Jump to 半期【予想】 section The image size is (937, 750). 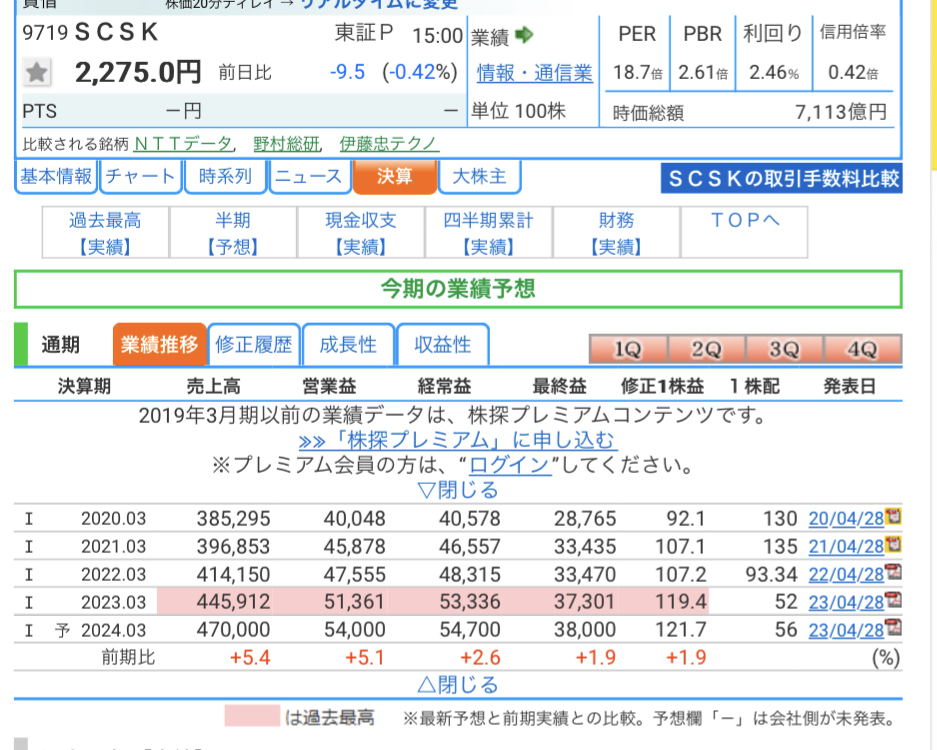pyautogui.click(x=233, y=232)
